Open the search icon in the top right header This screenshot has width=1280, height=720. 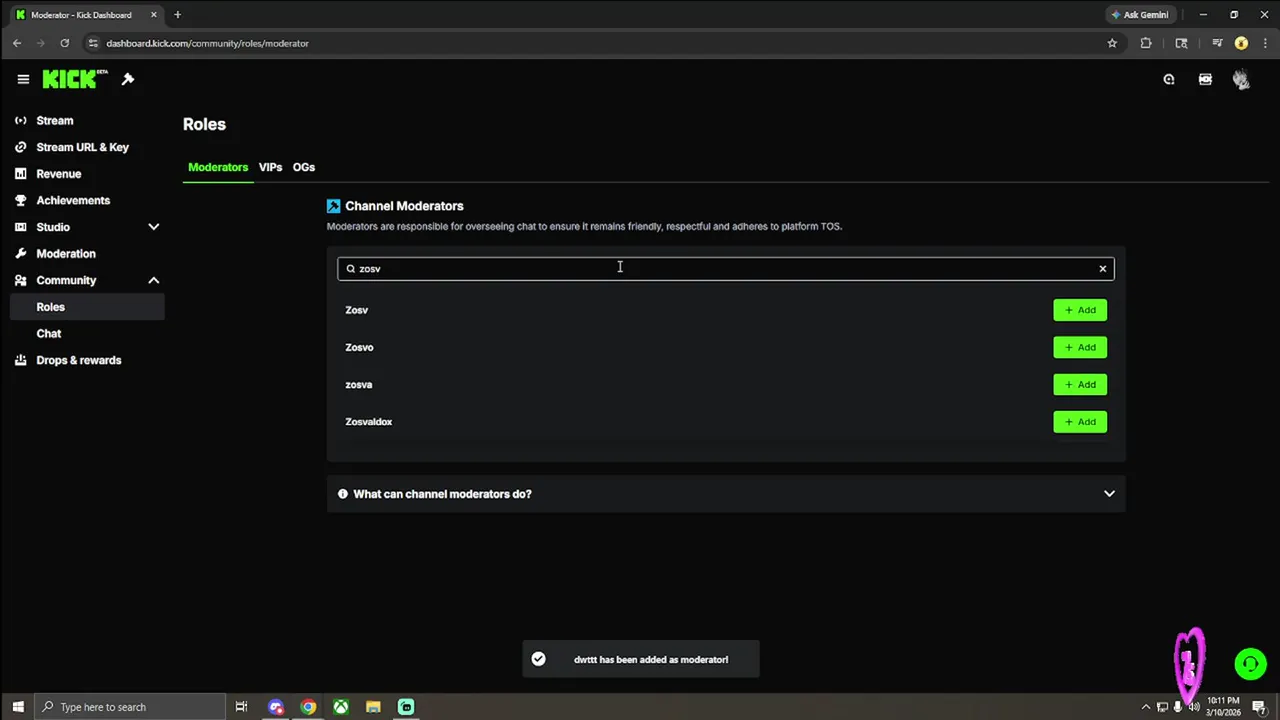1169,80
